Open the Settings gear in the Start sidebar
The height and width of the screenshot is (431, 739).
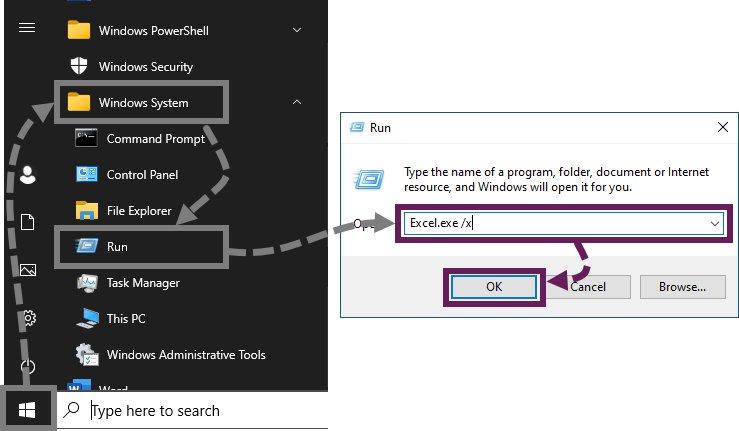29,318
